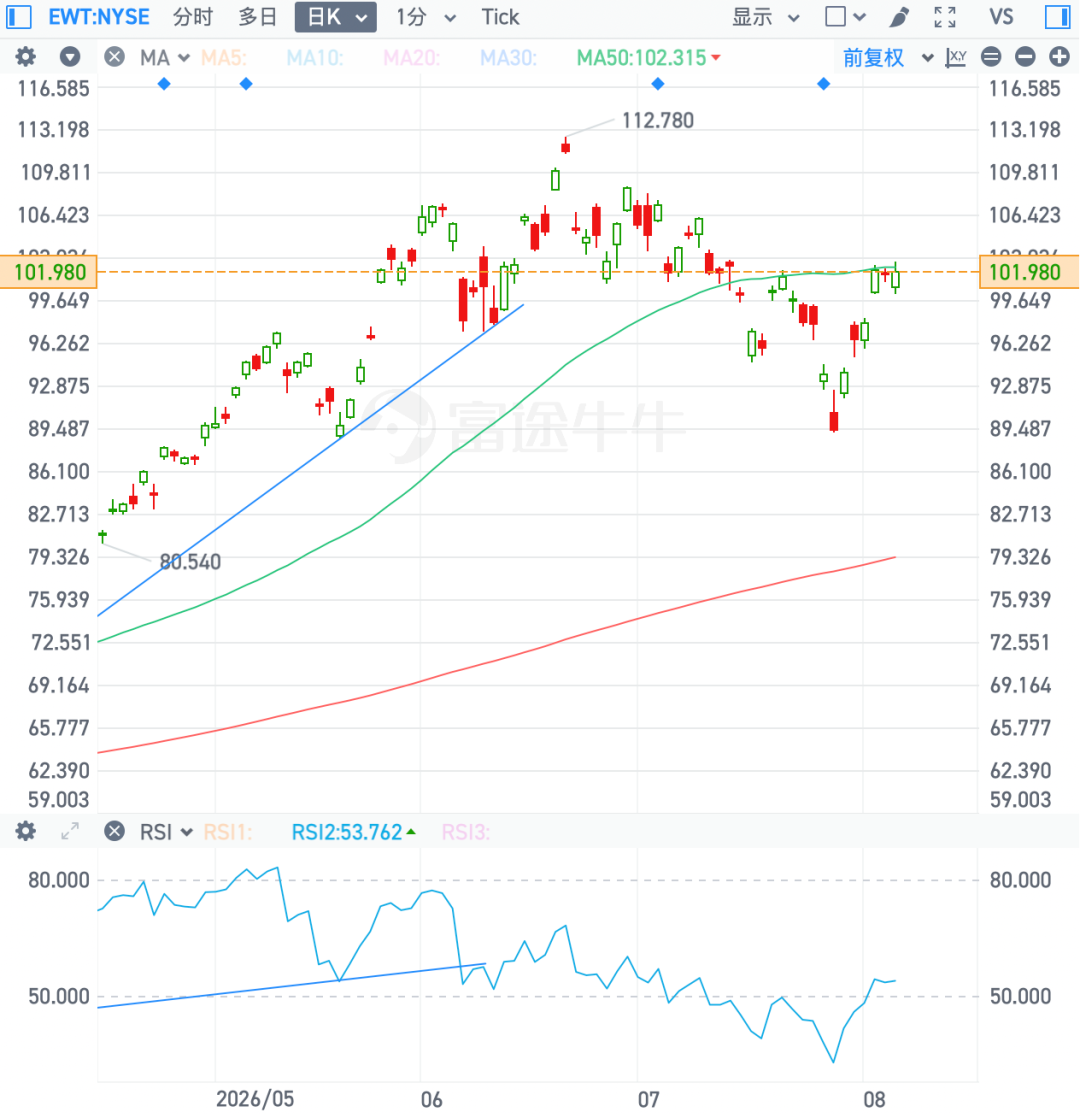Image resolution: width=1080 pixels, height=1118 pixels.
Task: Collapse indicators with the round arrow icon
Action: pos(70,57)
